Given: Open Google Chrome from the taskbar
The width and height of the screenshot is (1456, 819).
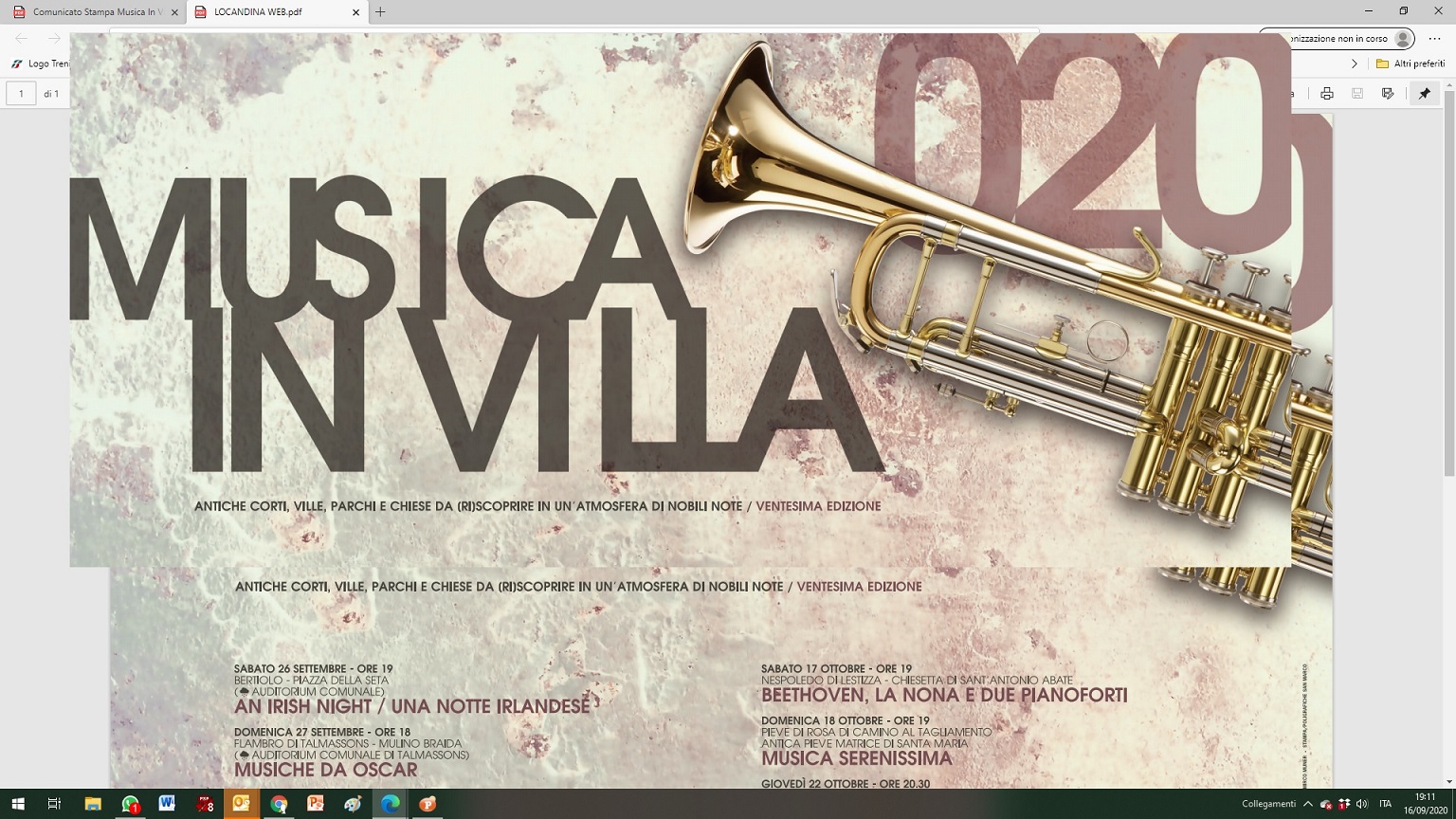Looking at the screenshot, I should [x=279, y=804].
